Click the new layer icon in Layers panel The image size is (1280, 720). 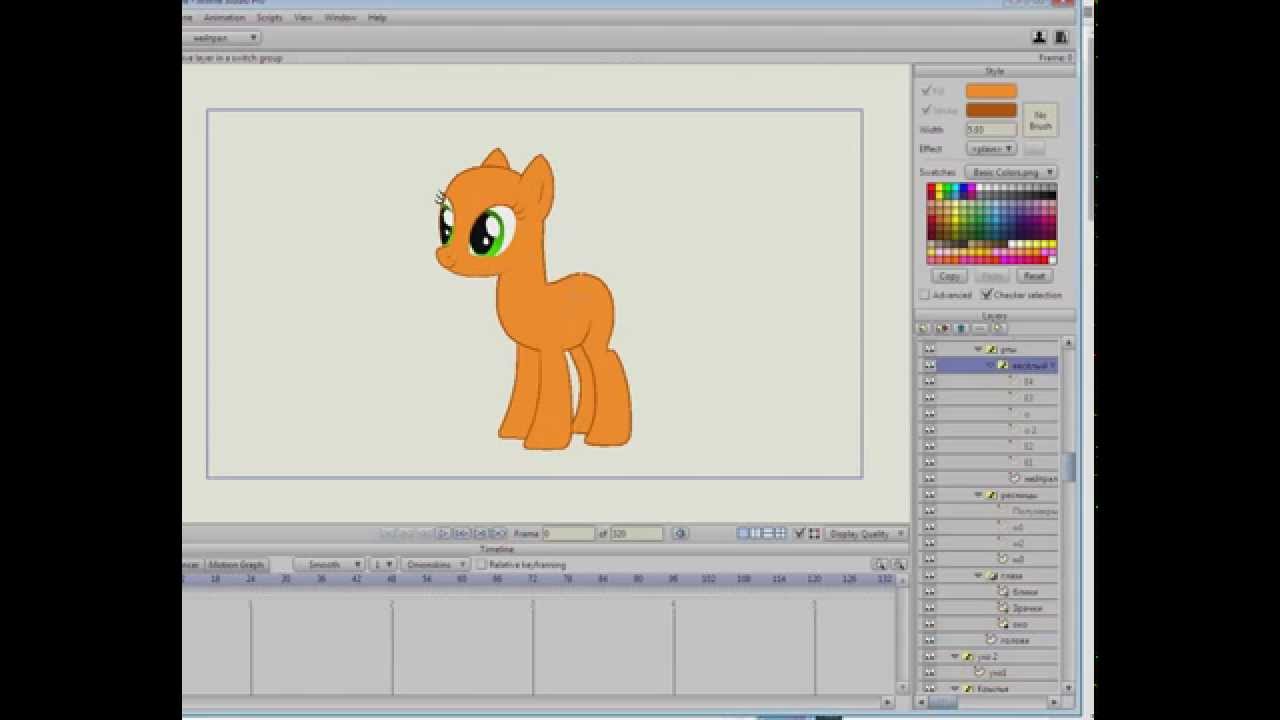(924, 329)
